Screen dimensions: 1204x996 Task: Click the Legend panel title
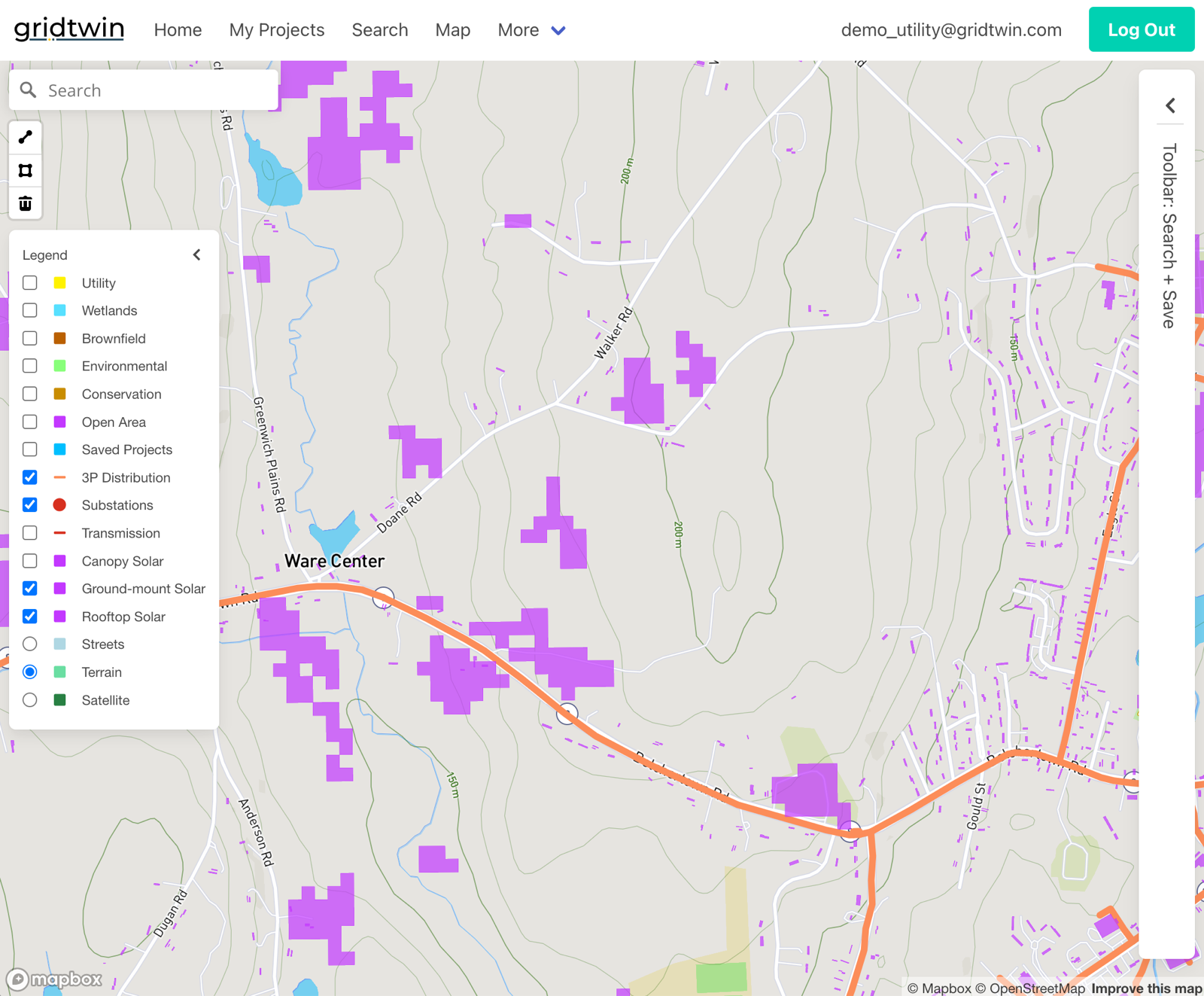[45, 255]
